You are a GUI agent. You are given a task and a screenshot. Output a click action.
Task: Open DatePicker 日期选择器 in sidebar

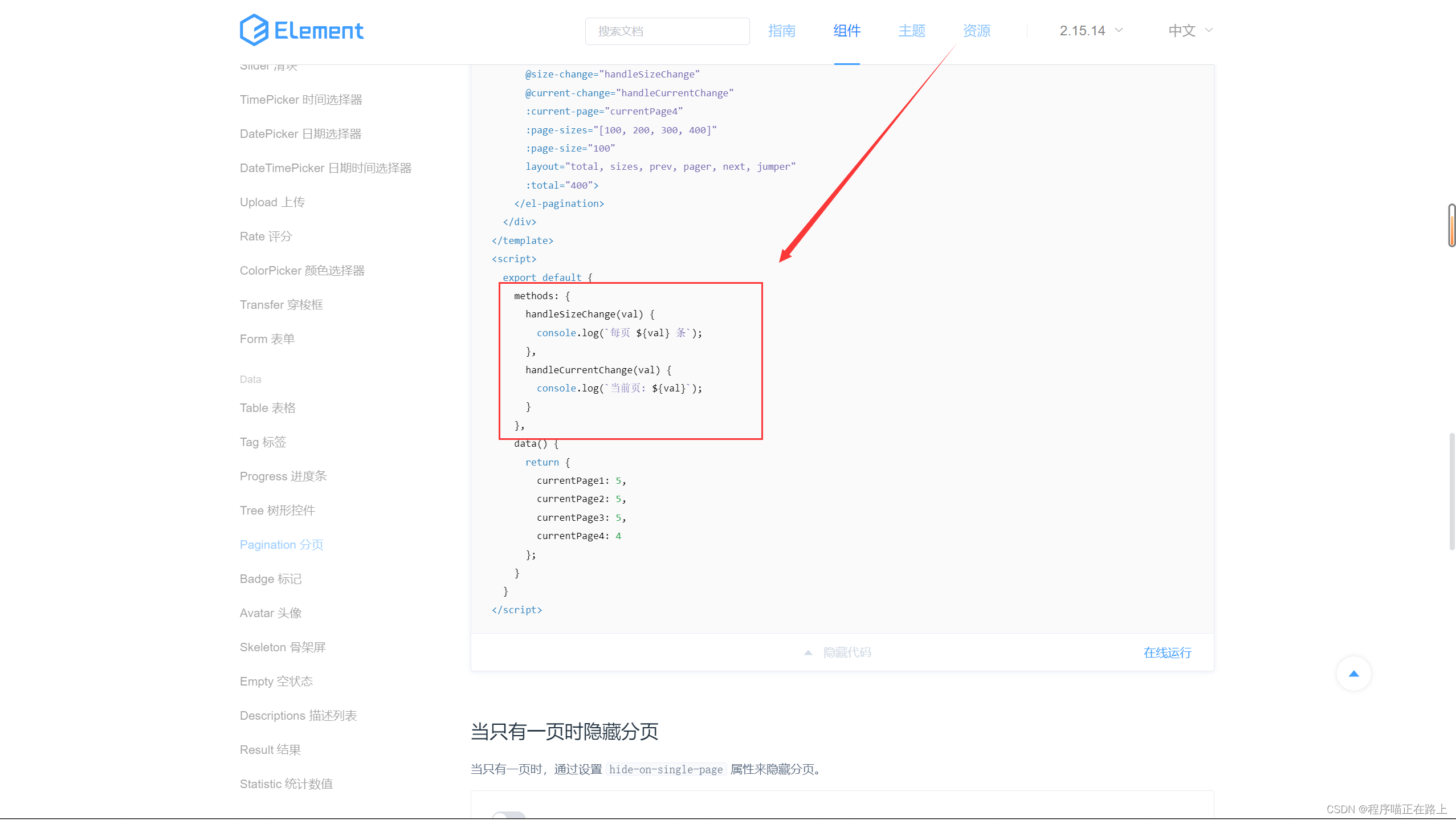(x=300, y=134)
